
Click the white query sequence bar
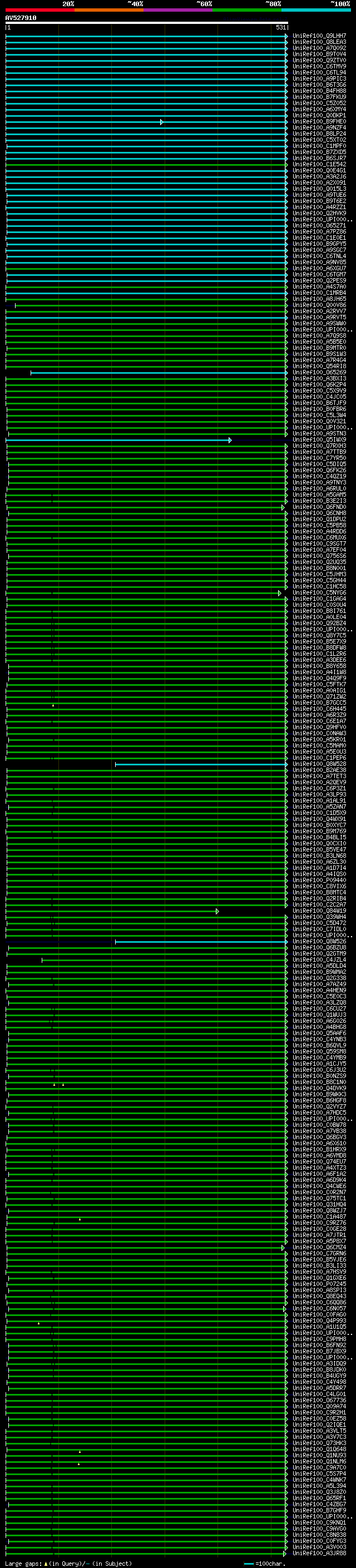[147, 22]
